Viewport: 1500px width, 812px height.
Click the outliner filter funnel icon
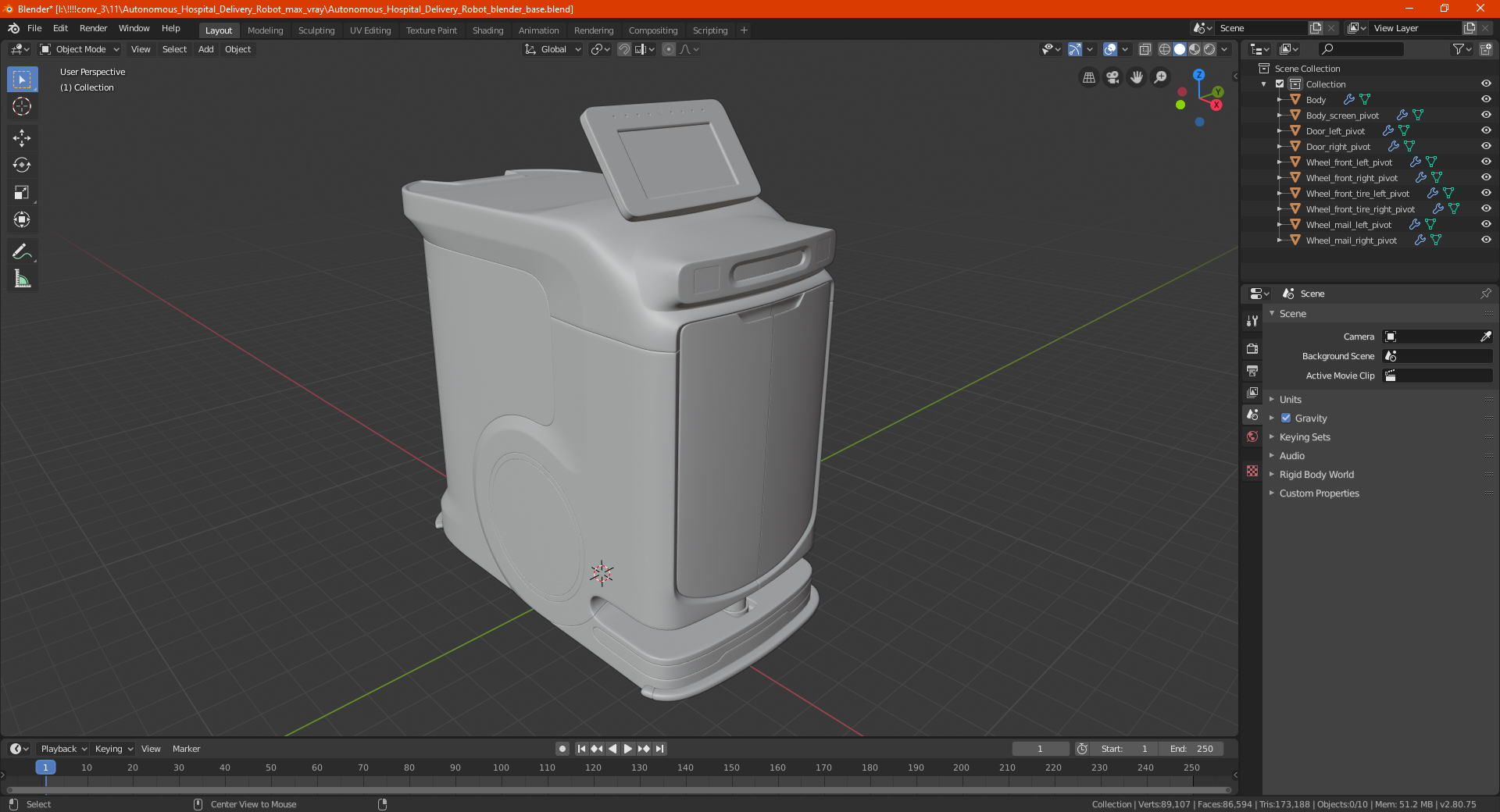(x=1462, y=49)
